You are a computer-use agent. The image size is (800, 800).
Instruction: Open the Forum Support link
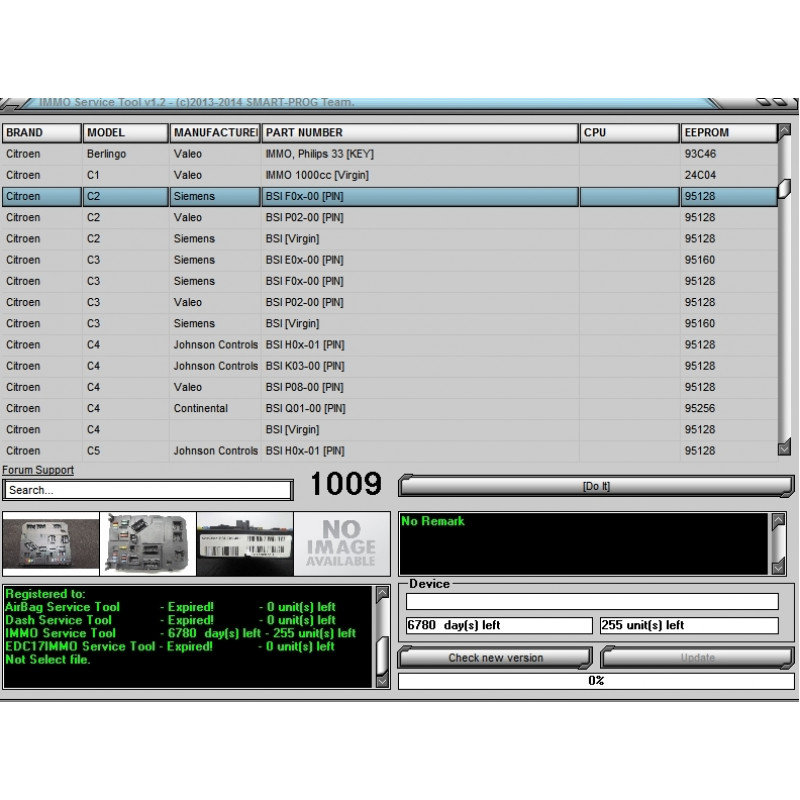(x=37, y=470)
